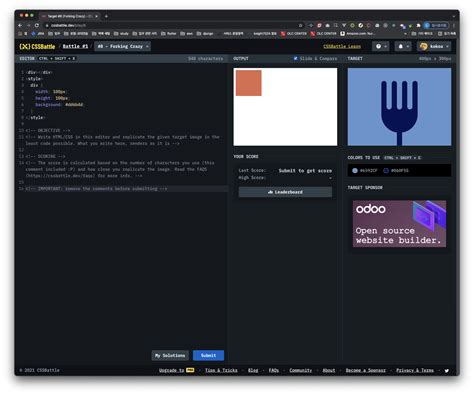
Task: Open the Privacy & Terms link
Action: pos(415,370)
